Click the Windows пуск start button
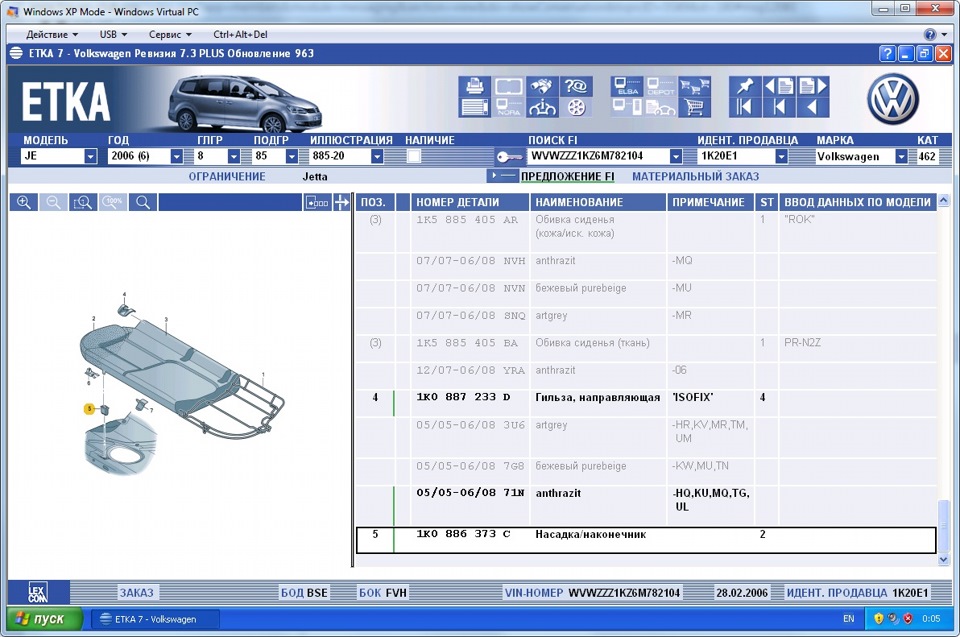960x637 pixels. [45, 619]
